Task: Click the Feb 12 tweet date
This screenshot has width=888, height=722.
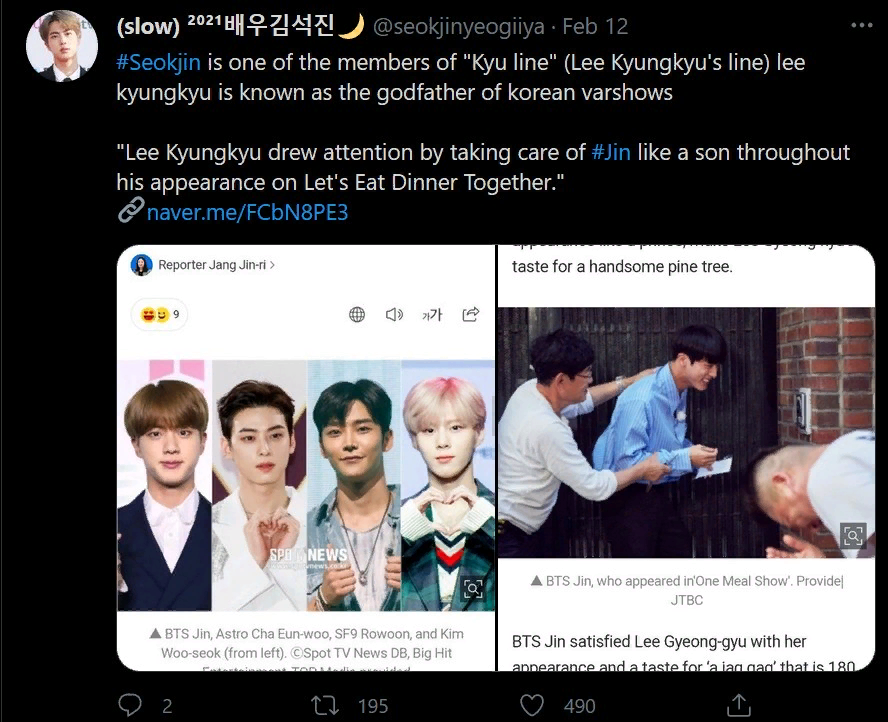Action: [x=595, y=27]
